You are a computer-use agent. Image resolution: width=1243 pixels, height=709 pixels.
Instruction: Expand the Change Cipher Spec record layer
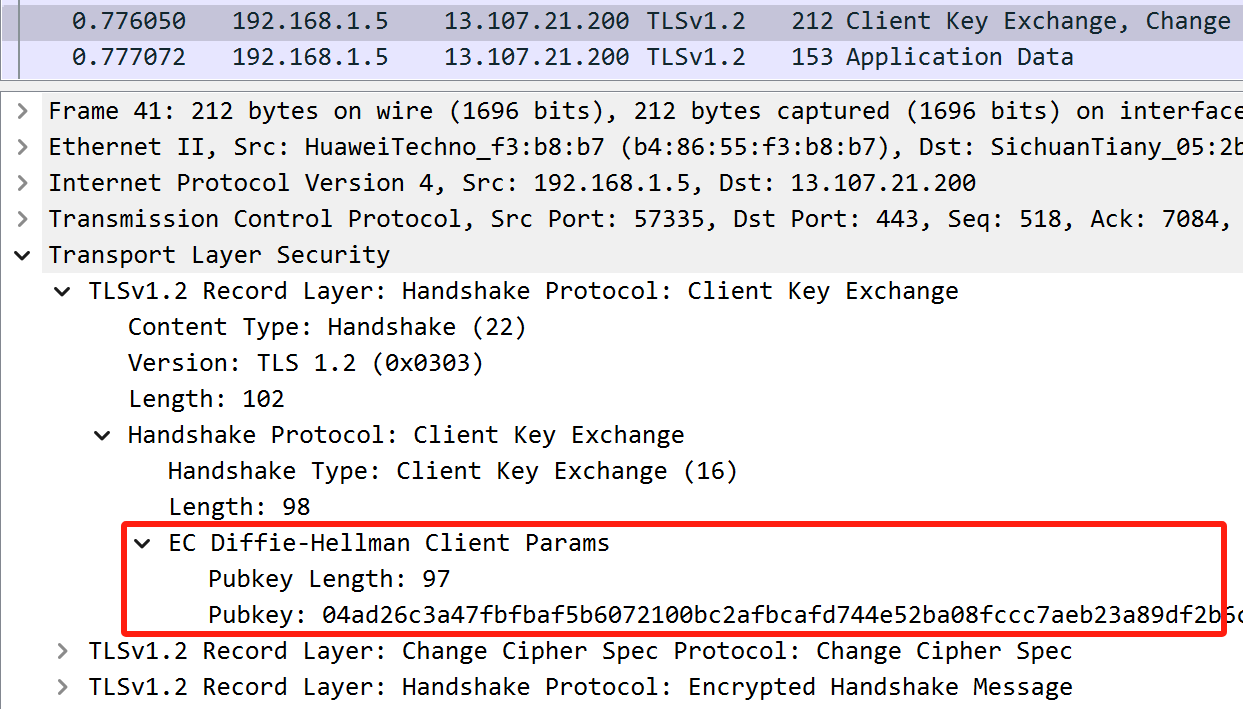(63, 651)
